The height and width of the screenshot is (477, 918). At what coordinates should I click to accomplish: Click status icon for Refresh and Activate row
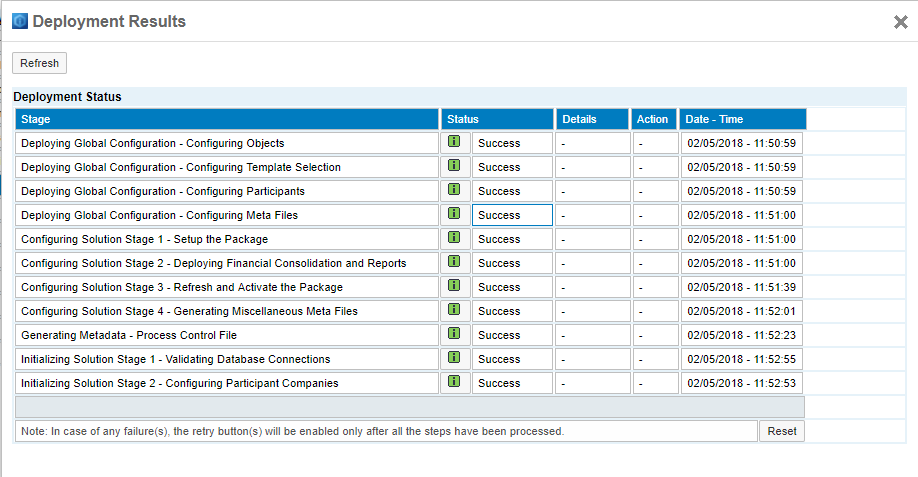[454, 286]
